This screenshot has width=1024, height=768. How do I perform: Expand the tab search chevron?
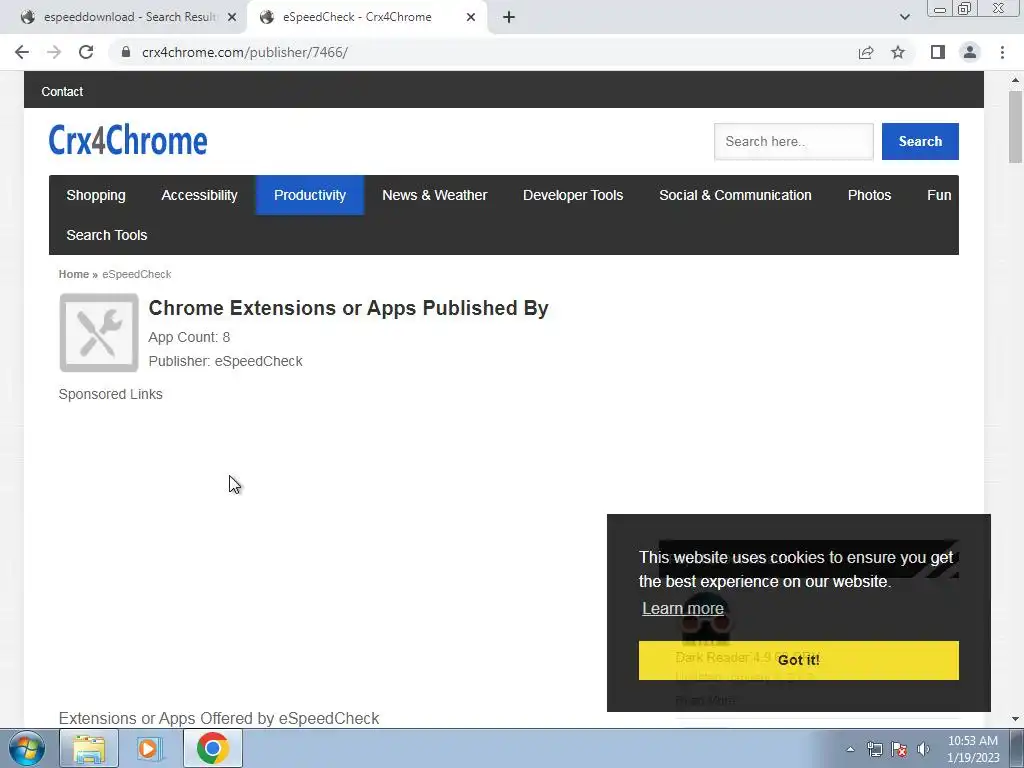coord(904,17)
